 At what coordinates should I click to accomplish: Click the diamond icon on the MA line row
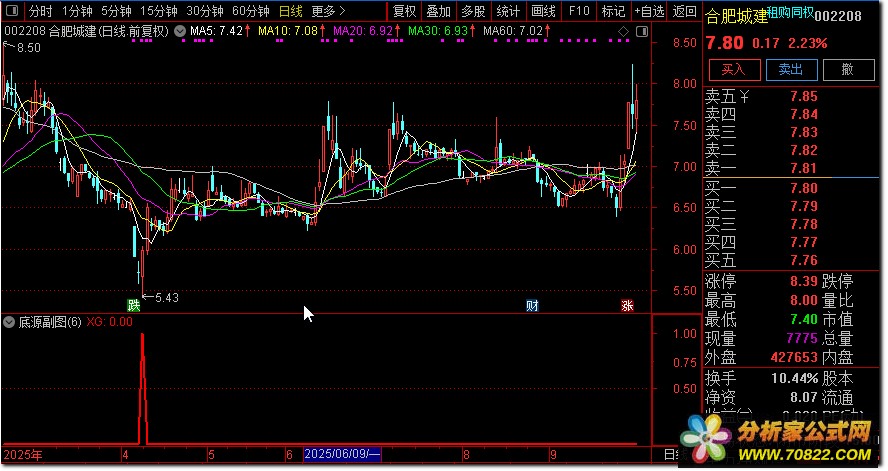(x=623, y=32)
